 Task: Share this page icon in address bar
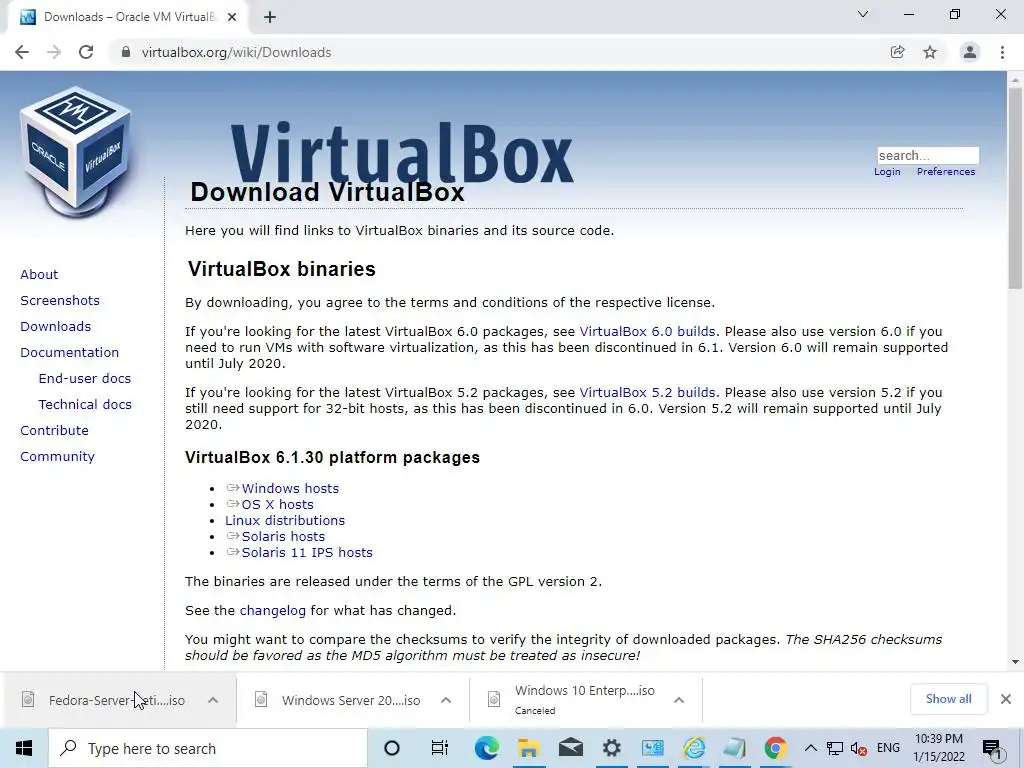[x=898, y=52]
